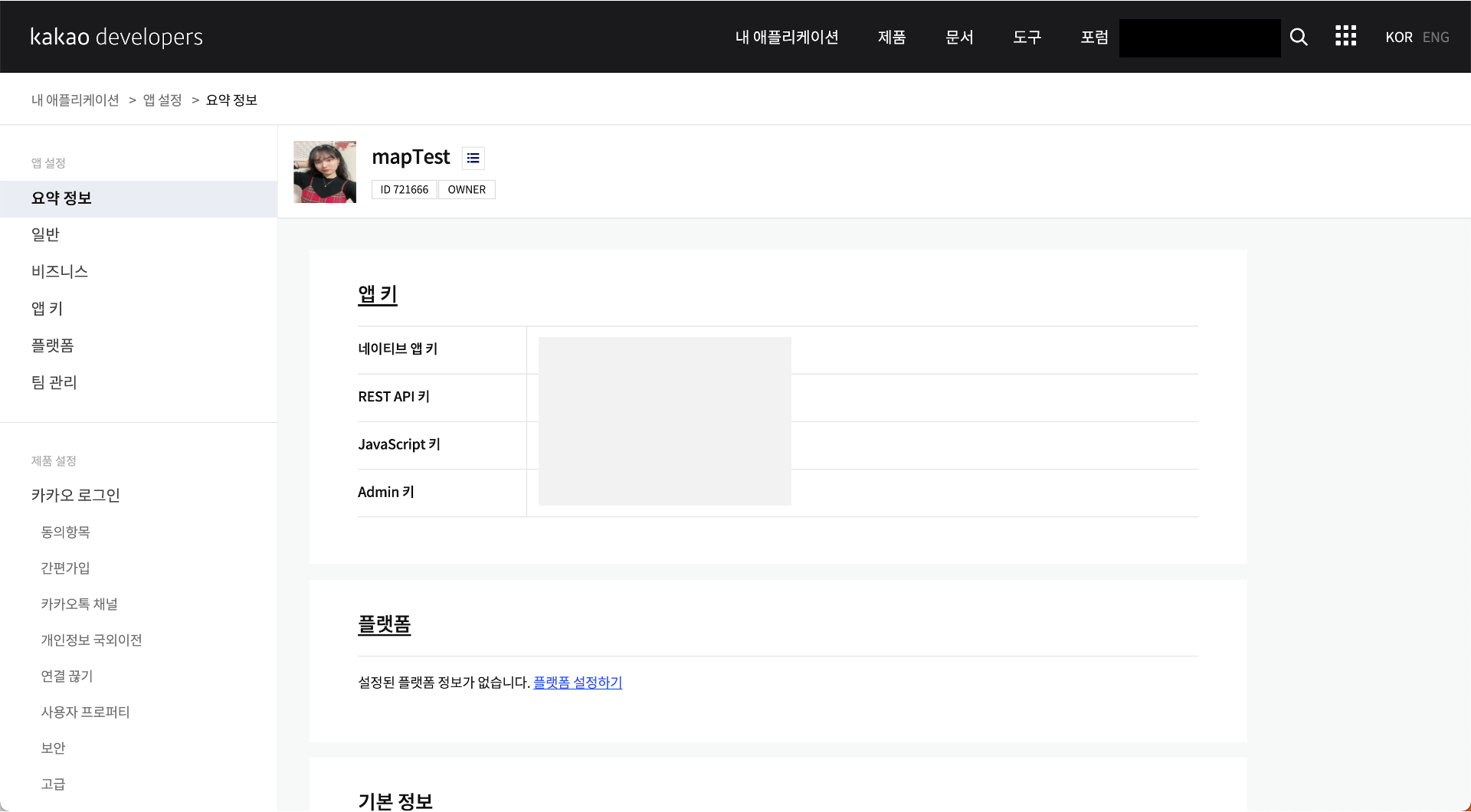Click the 기본 정보 section heading

pyautogui.click(x=395, y=801)
